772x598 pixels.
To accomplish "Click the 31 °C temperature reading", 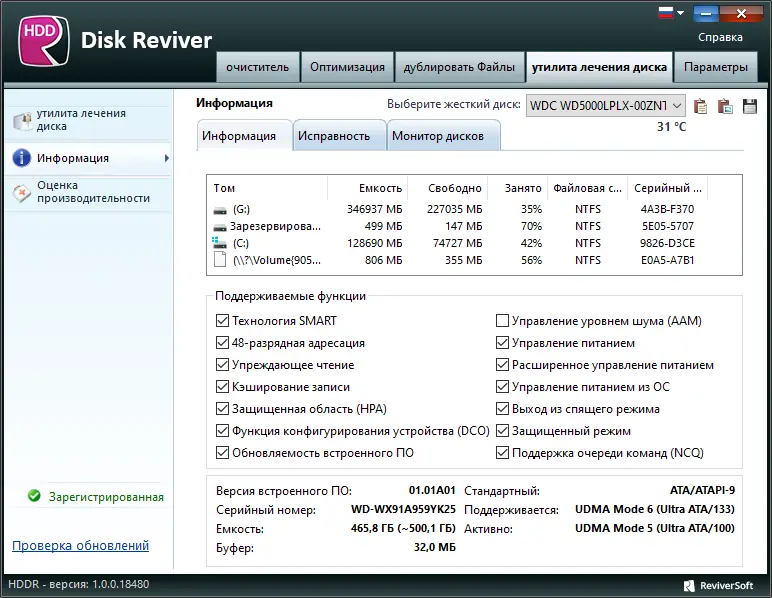I will tap(671, 127).
